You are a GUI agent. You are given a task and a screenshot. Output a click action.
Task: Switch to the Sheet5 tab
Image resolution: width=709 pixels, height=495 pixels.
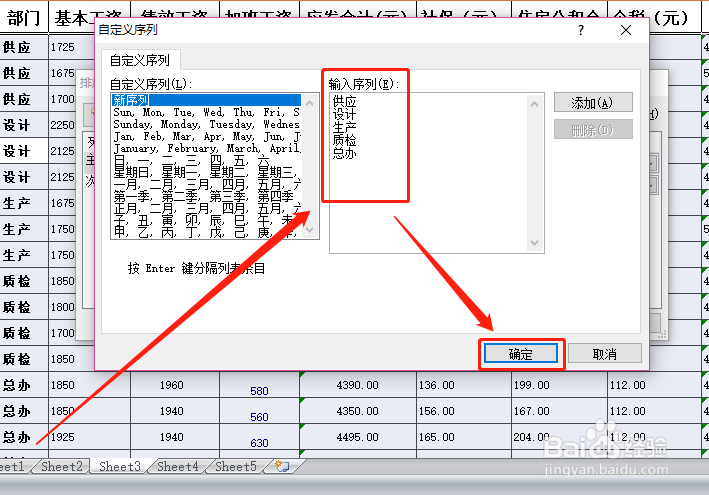pyautogui.click(x=236, y=467)
